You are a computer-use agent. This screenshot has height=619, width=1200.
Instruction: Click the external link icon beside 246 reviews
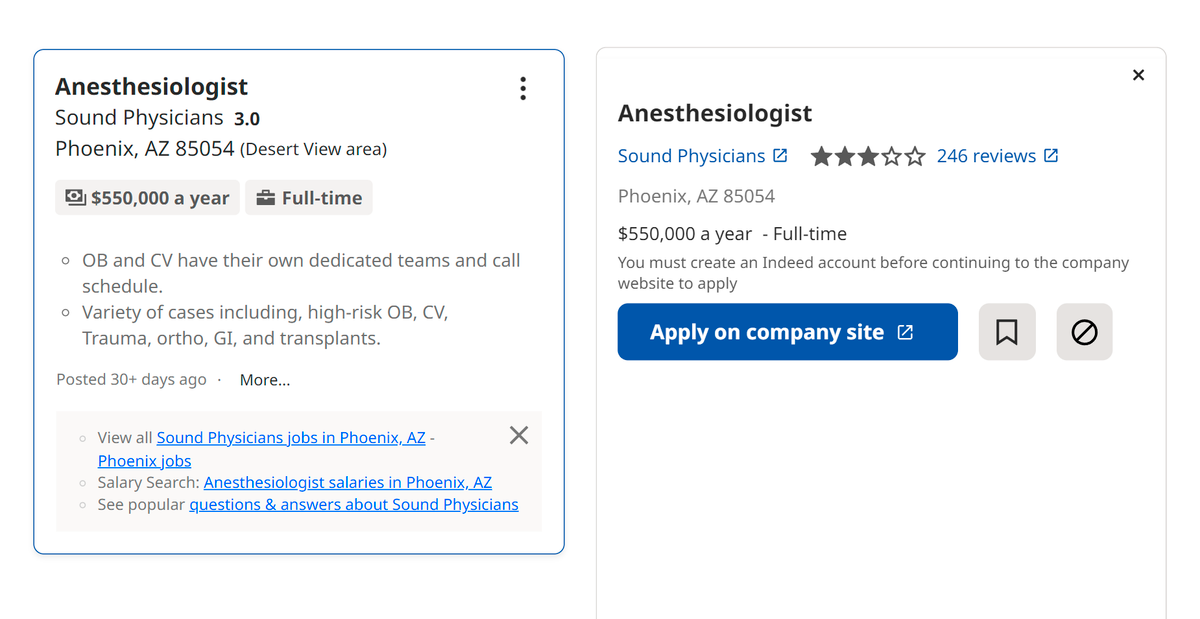1051,156
